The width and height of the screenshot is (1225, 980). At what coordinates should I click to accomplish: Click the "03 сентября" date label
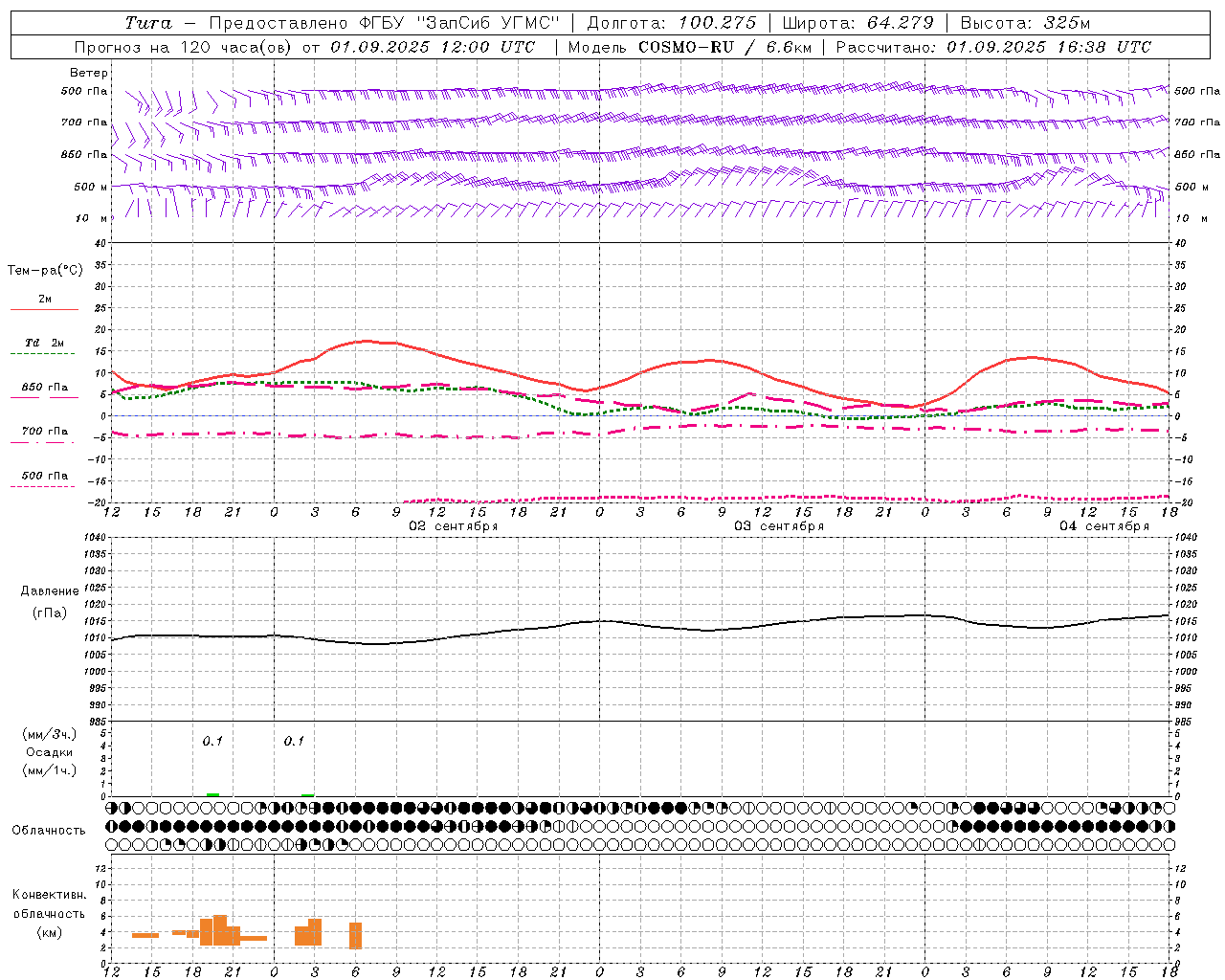coord(779,526)
